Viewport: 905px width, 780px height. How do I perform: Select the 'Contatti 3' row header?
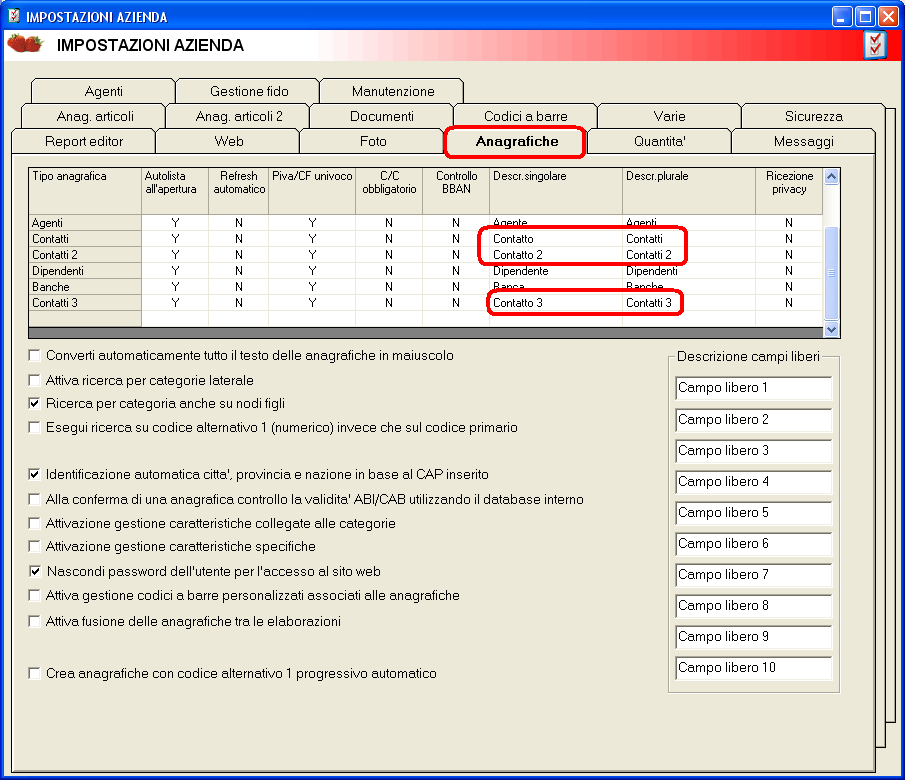84,303
